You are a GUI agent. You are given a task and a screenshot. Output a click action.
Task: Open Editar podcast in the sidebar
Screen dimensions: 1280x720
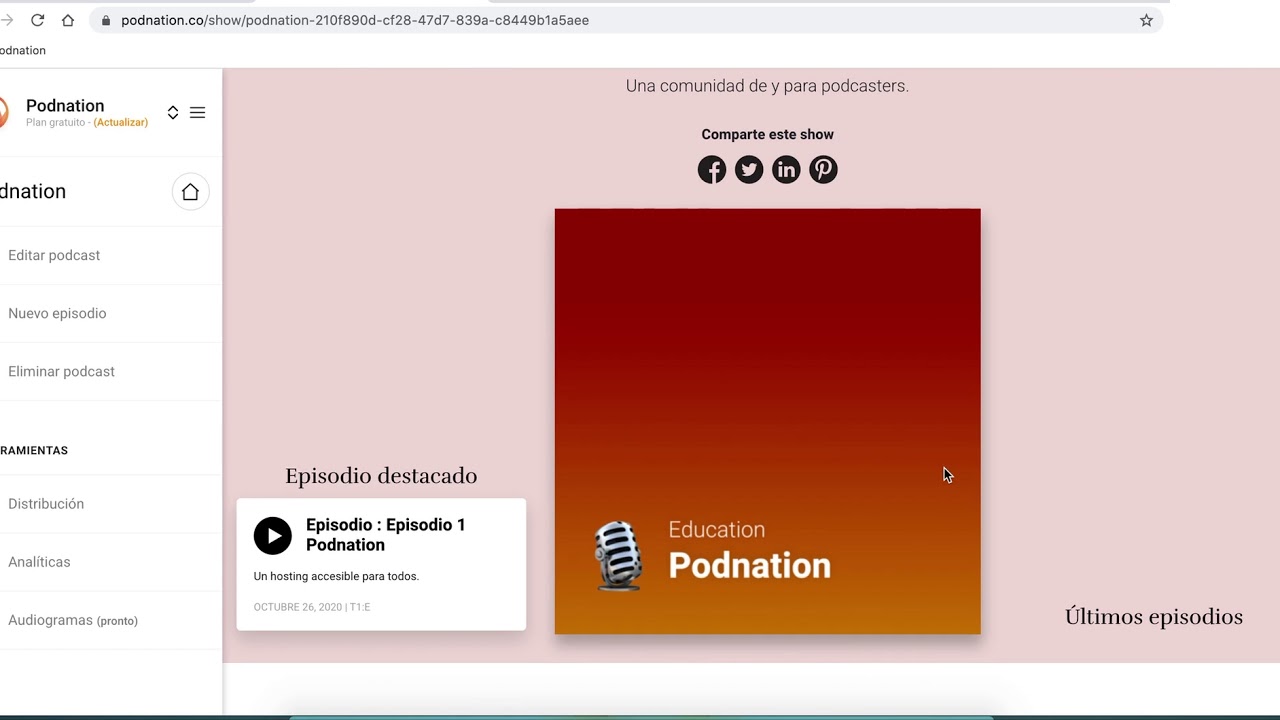pyautogui.click(x=54, y=255)
